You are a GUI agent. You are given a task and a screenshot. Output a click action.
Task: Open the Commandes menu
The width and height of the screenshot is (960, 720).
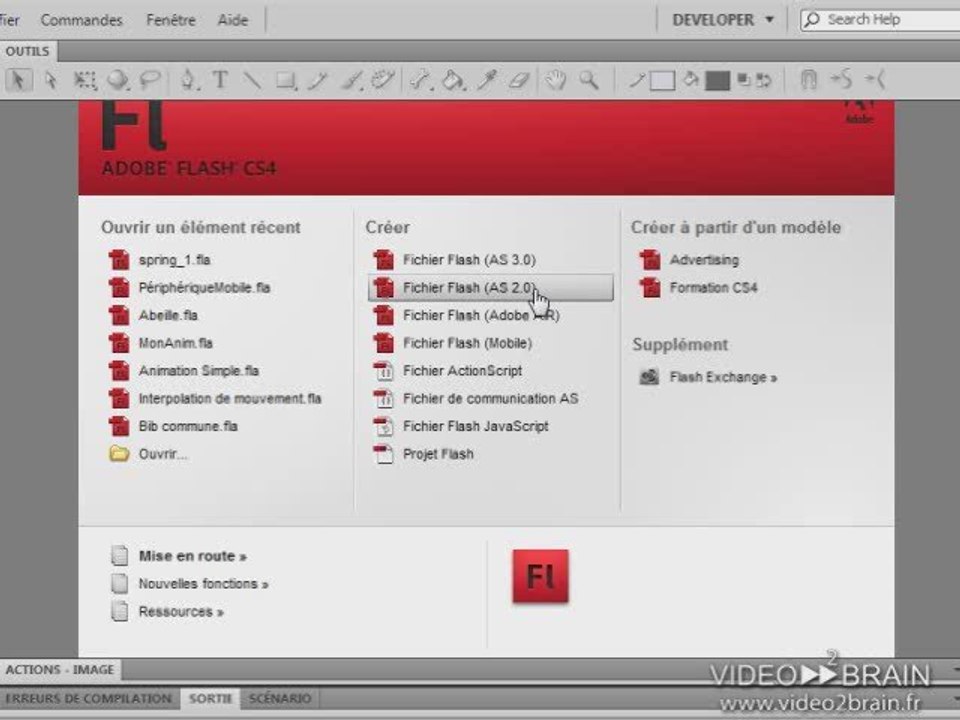click(81, 20)
